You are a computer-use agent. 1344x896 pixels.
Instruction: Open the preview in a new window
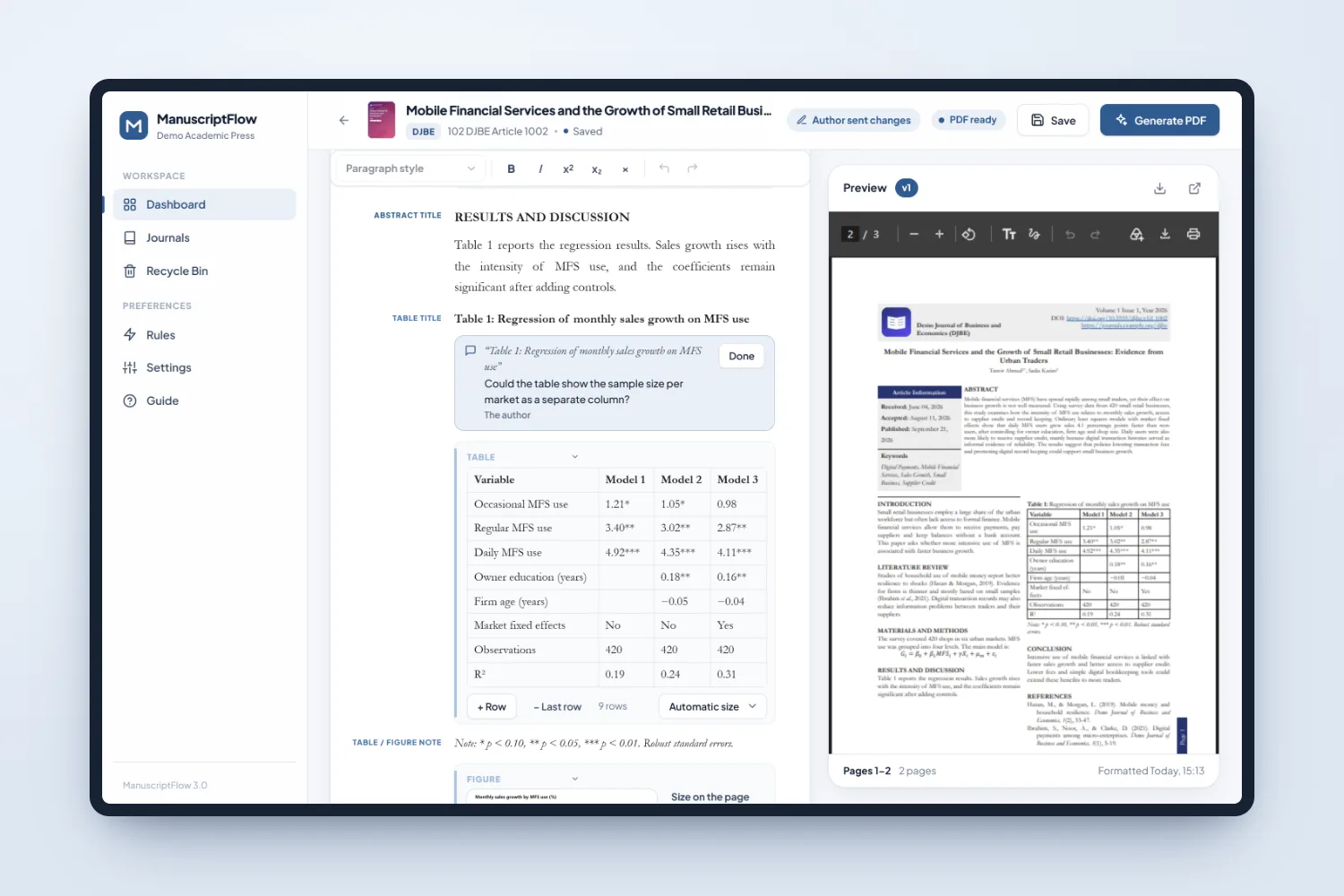click(x=1194, y=188)
